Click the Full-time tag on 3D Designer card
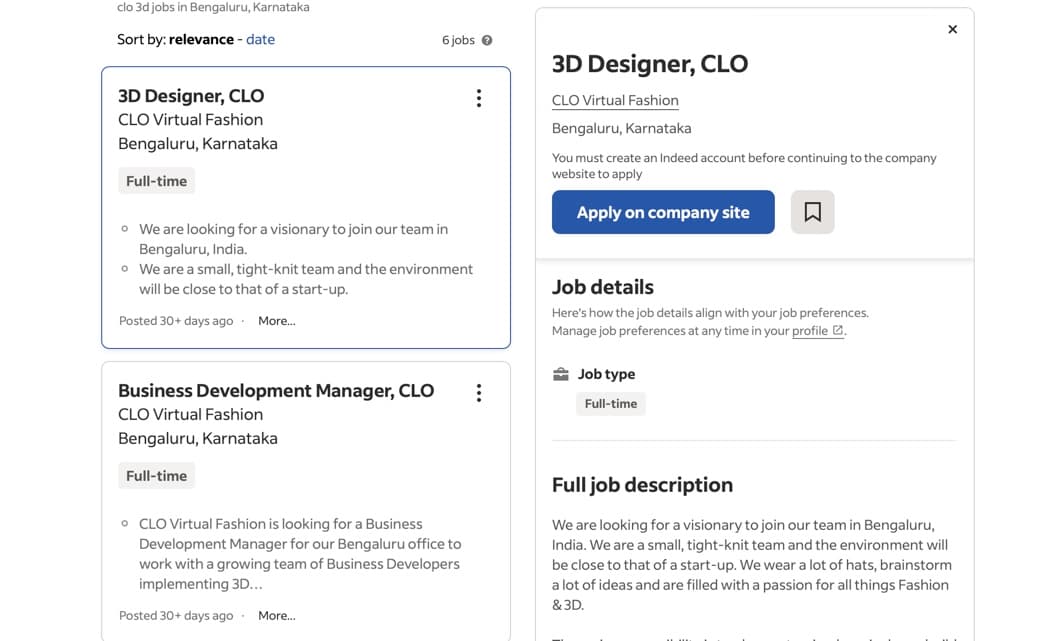Screen dimensions: 1058x641 click(156, 181)
